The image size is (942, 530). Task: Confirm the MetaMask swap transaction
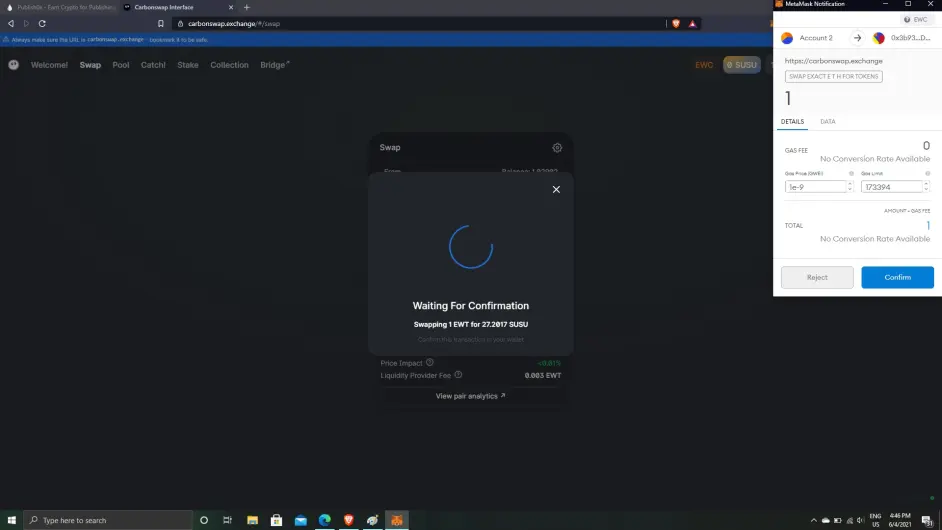(897, 277)
